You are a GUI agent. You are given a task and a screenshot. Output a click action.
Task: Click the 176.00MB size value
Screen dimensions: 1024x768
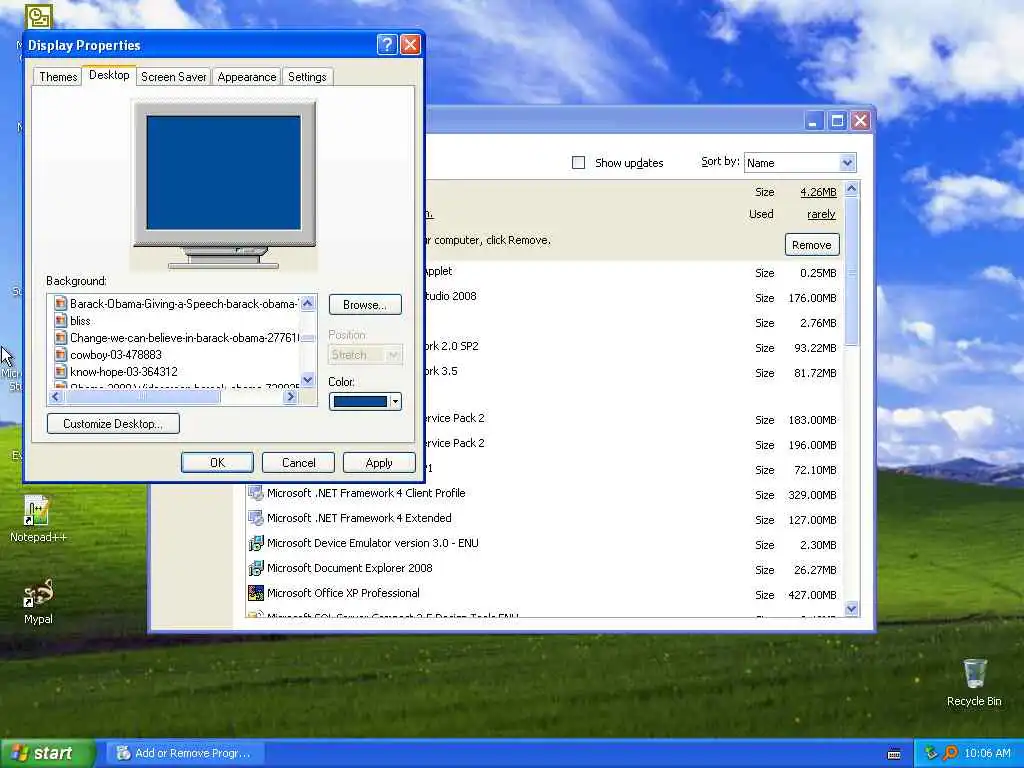tap(812, 298)
